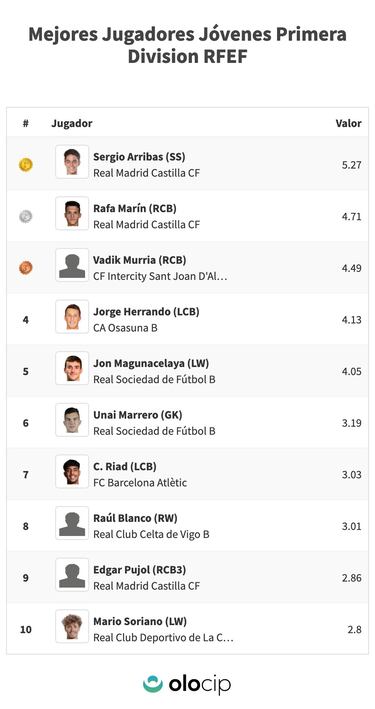This screenshot has width=375, height=709.
Task: Click the olocip brand name text
Action: (x=200, y=685)
